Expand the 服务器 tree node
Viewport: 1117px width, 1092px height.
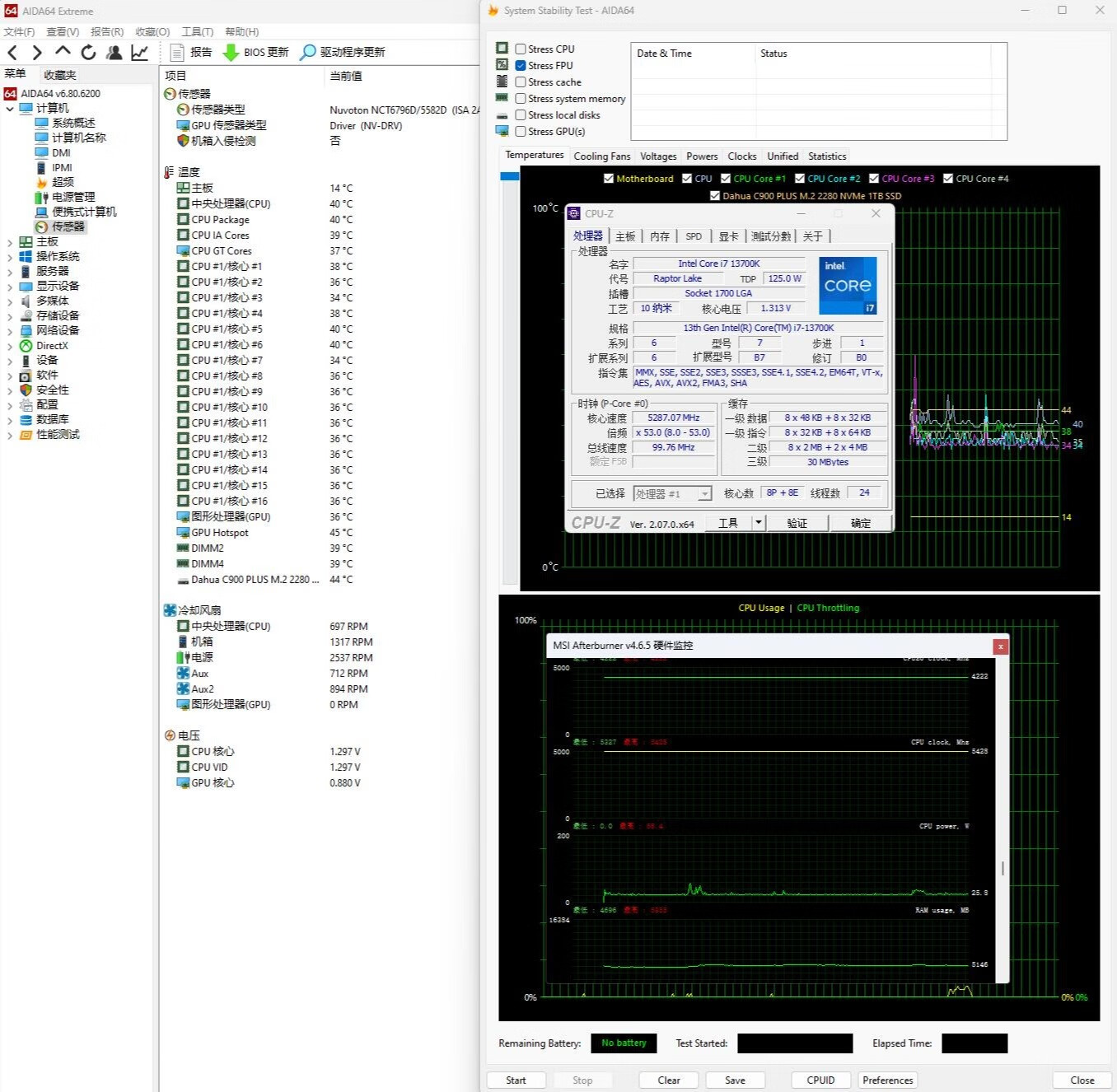click(10, 272)
